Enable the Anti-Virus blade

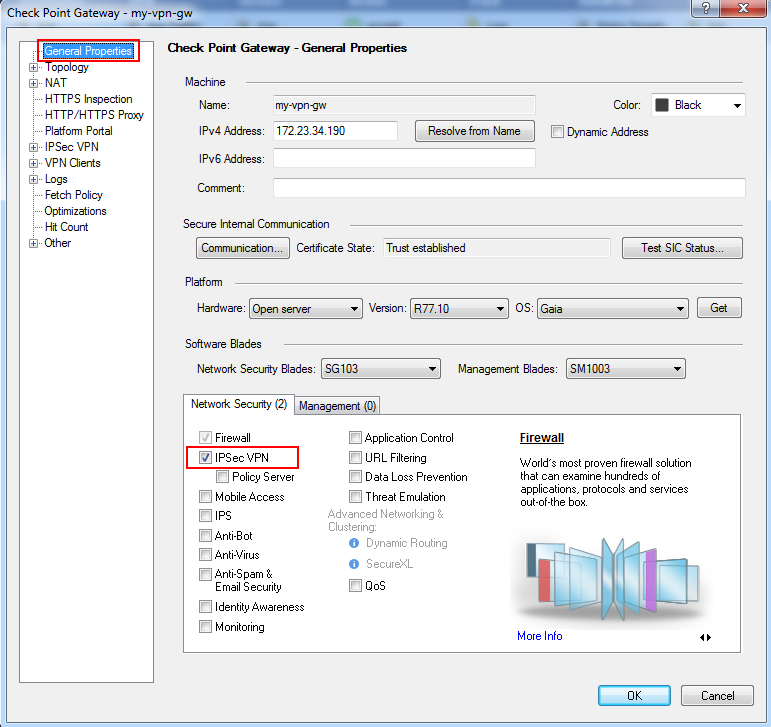pyautogui.click(x=205, y=555)
